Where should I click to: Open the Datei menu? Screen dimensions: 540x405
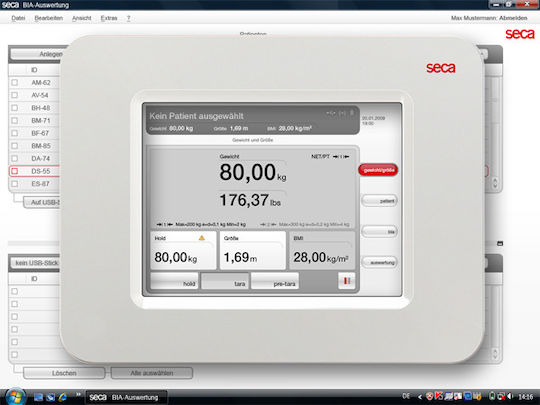[18, 18]
